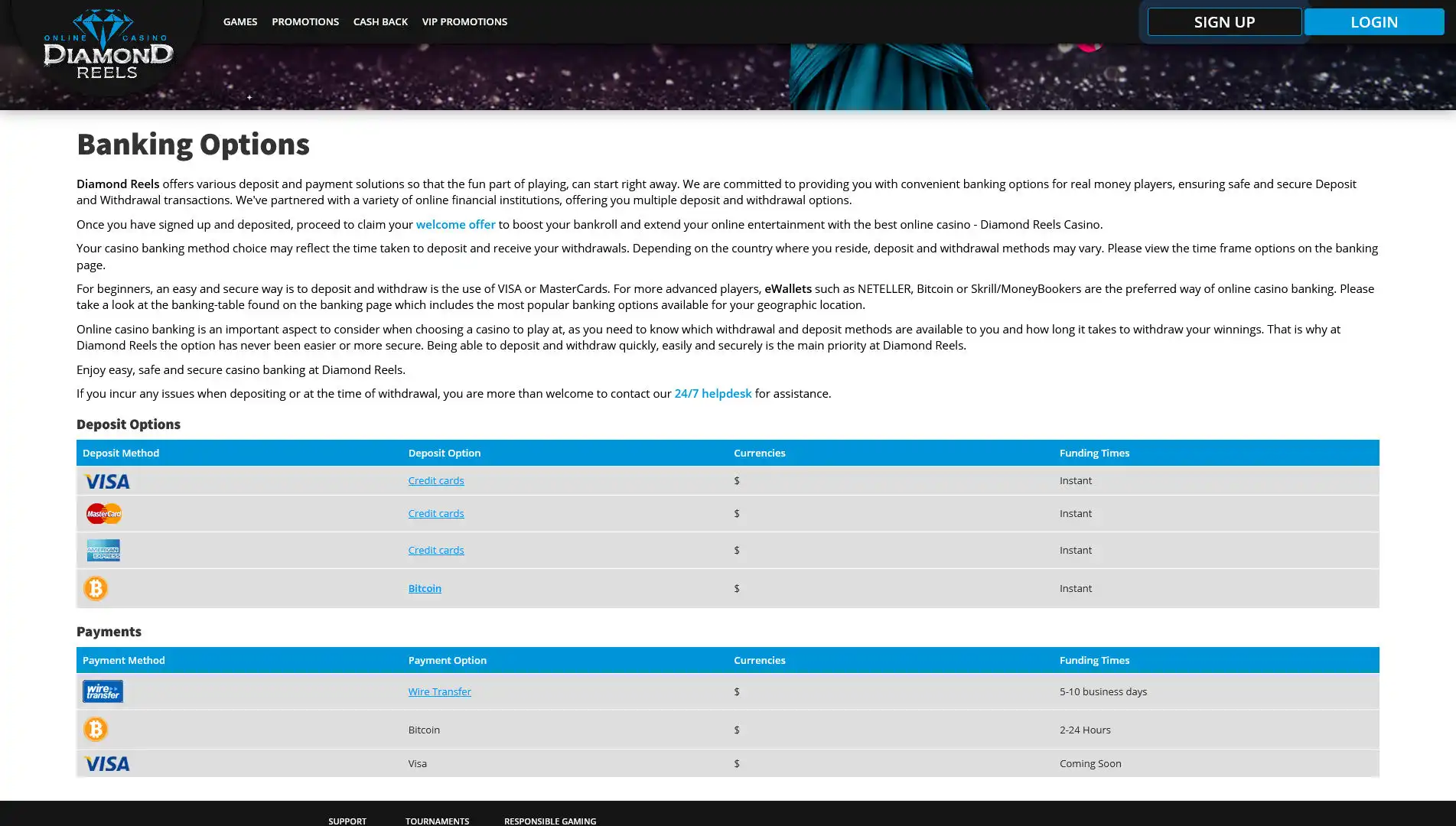Open the Promotions menu item
The image size is (1456, 826).
coord(305,21)
